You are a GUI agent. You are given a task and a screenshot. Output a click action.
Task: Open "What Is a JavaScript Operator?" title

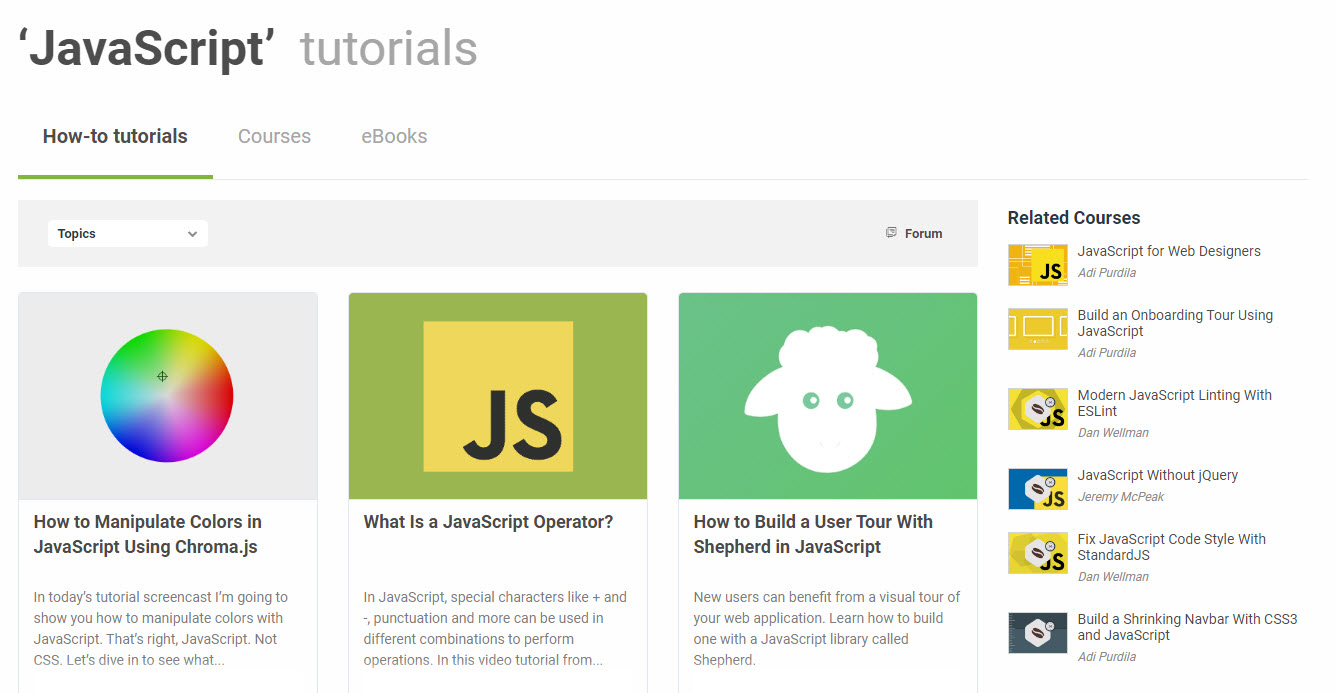click(x=488, y=522)
